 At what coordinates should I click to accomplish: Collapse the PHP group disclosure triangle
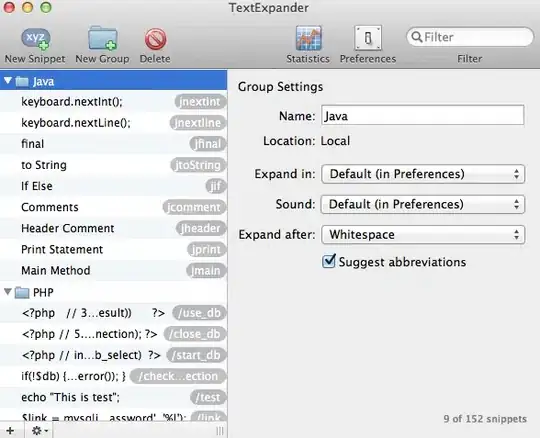tap(8, 292)
